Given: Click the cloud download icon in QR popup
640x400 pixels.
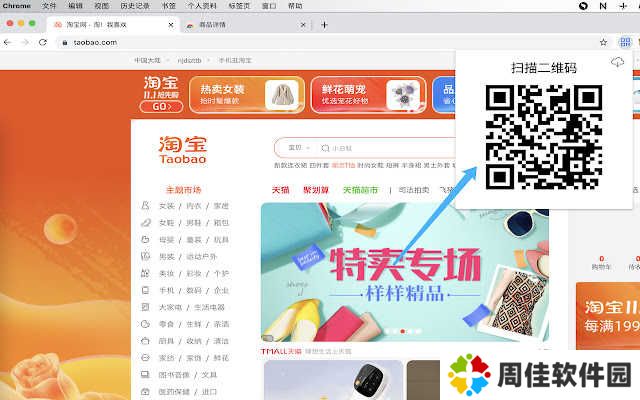Looking at the screenshot, I should click(x=617, y=64).
